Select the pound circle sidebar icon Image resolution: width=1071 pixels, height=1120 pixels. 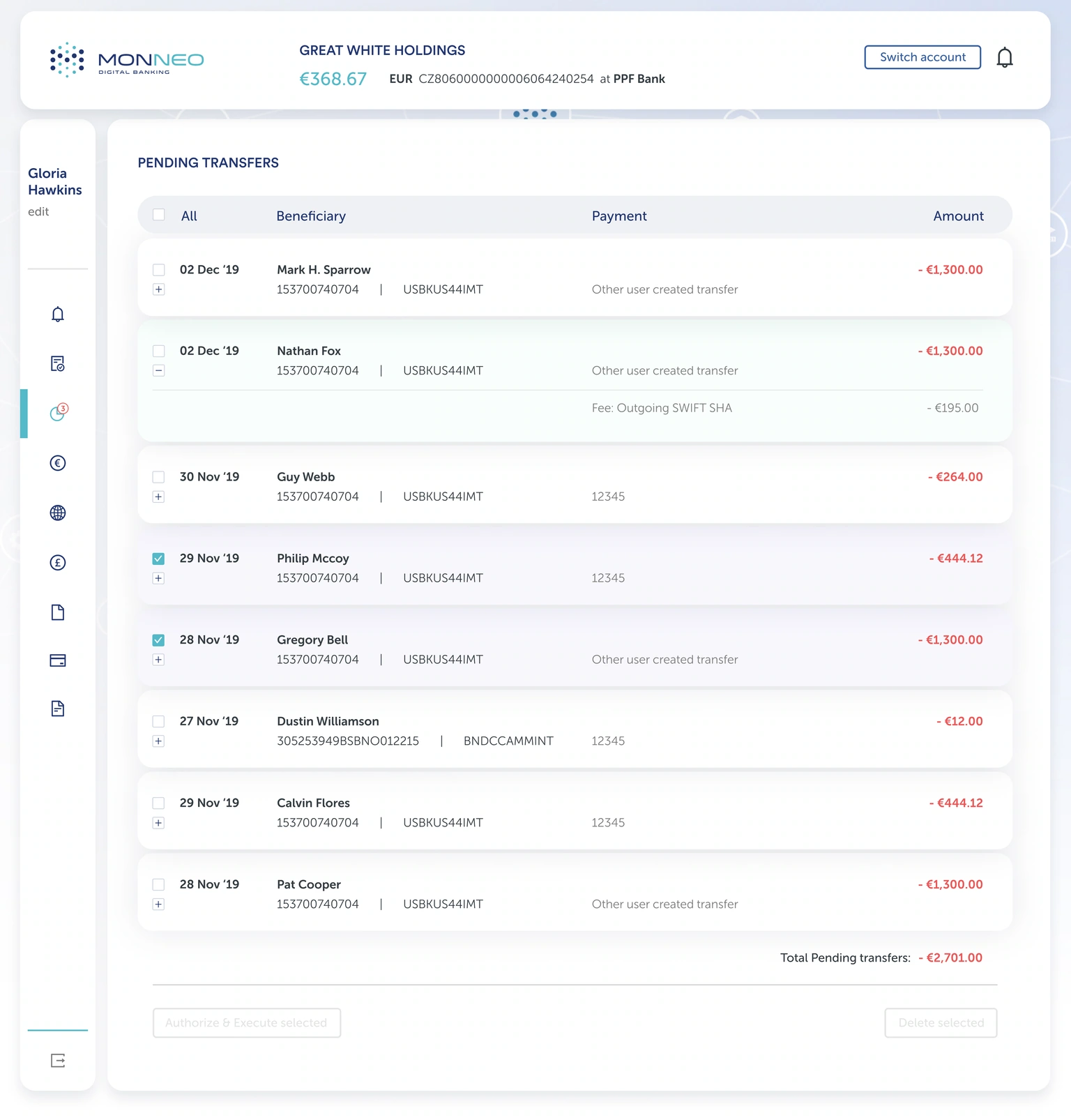pyautogui.click(x=58, y=562)
